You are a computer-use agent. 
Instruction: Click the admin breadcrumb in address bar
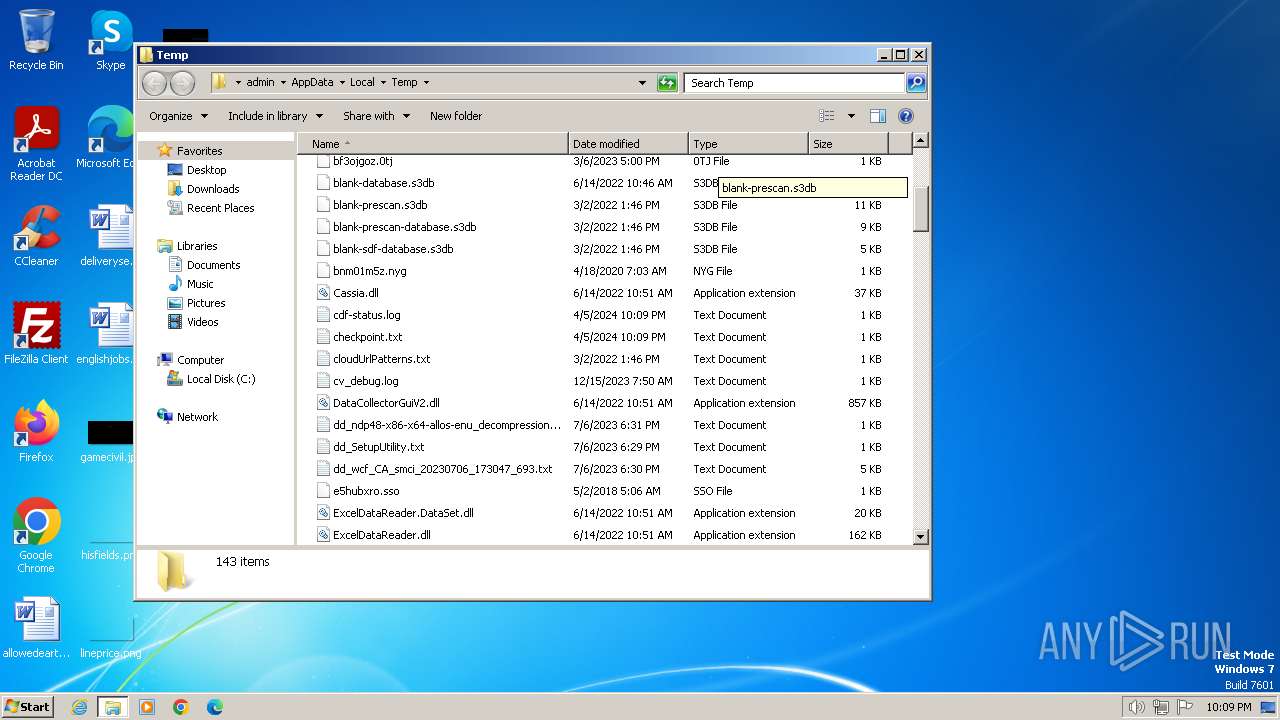(260, 82)
